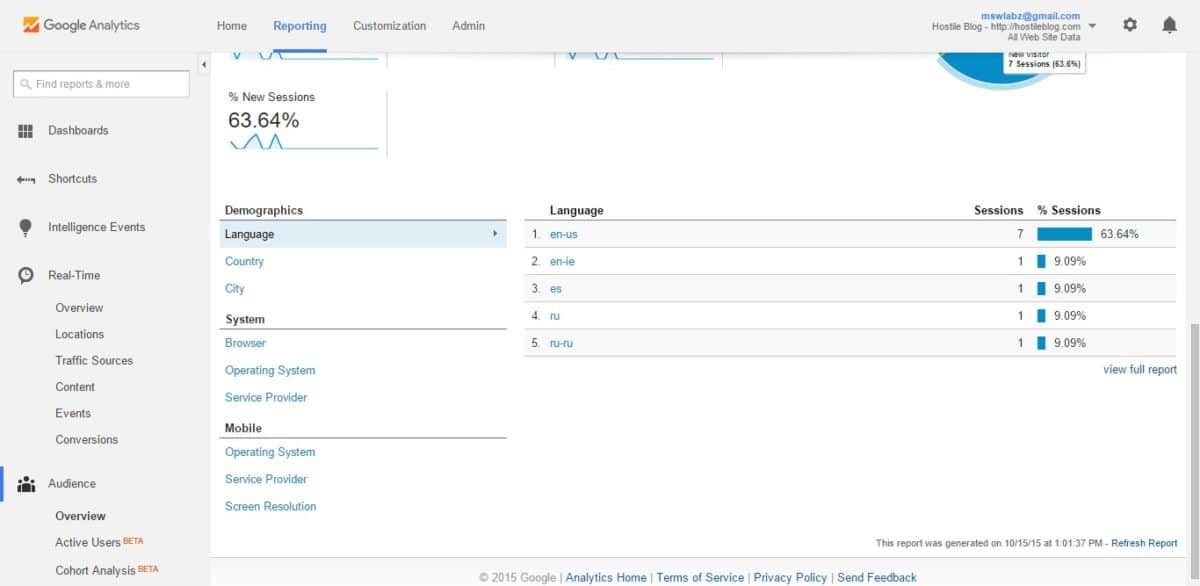Open Traffic Sources under Real-Time

(94, 360)
